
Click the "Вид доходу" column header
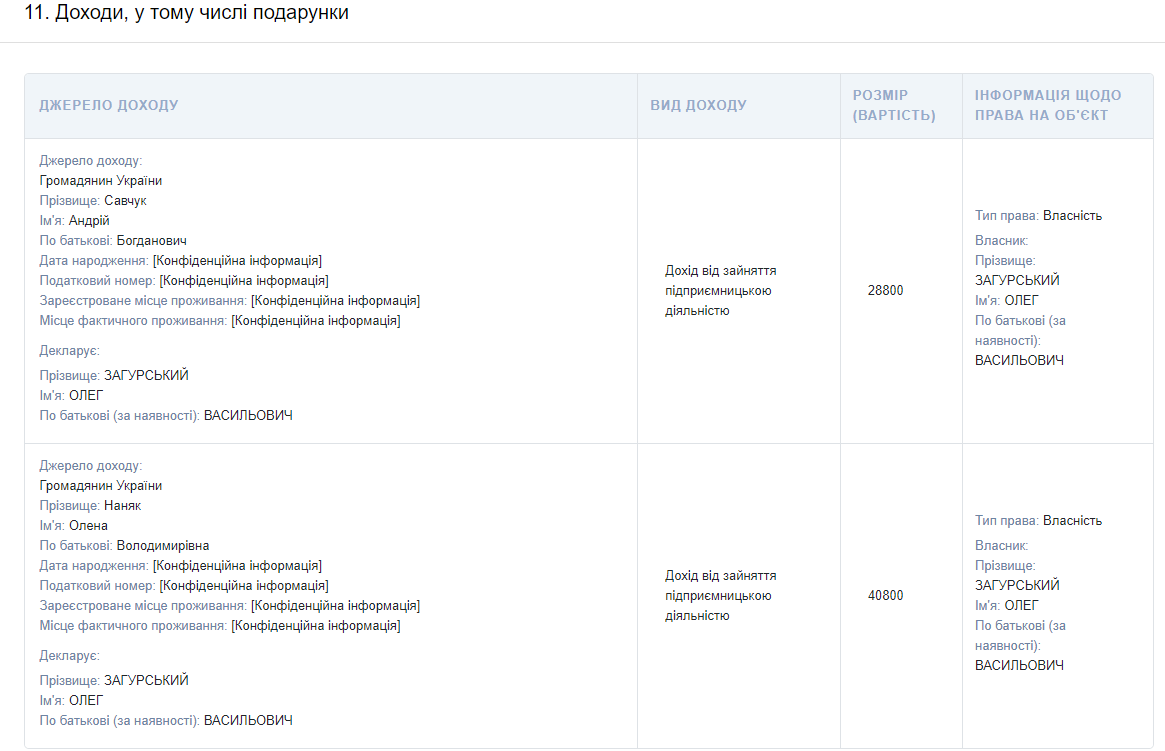(x=698, y=105)
